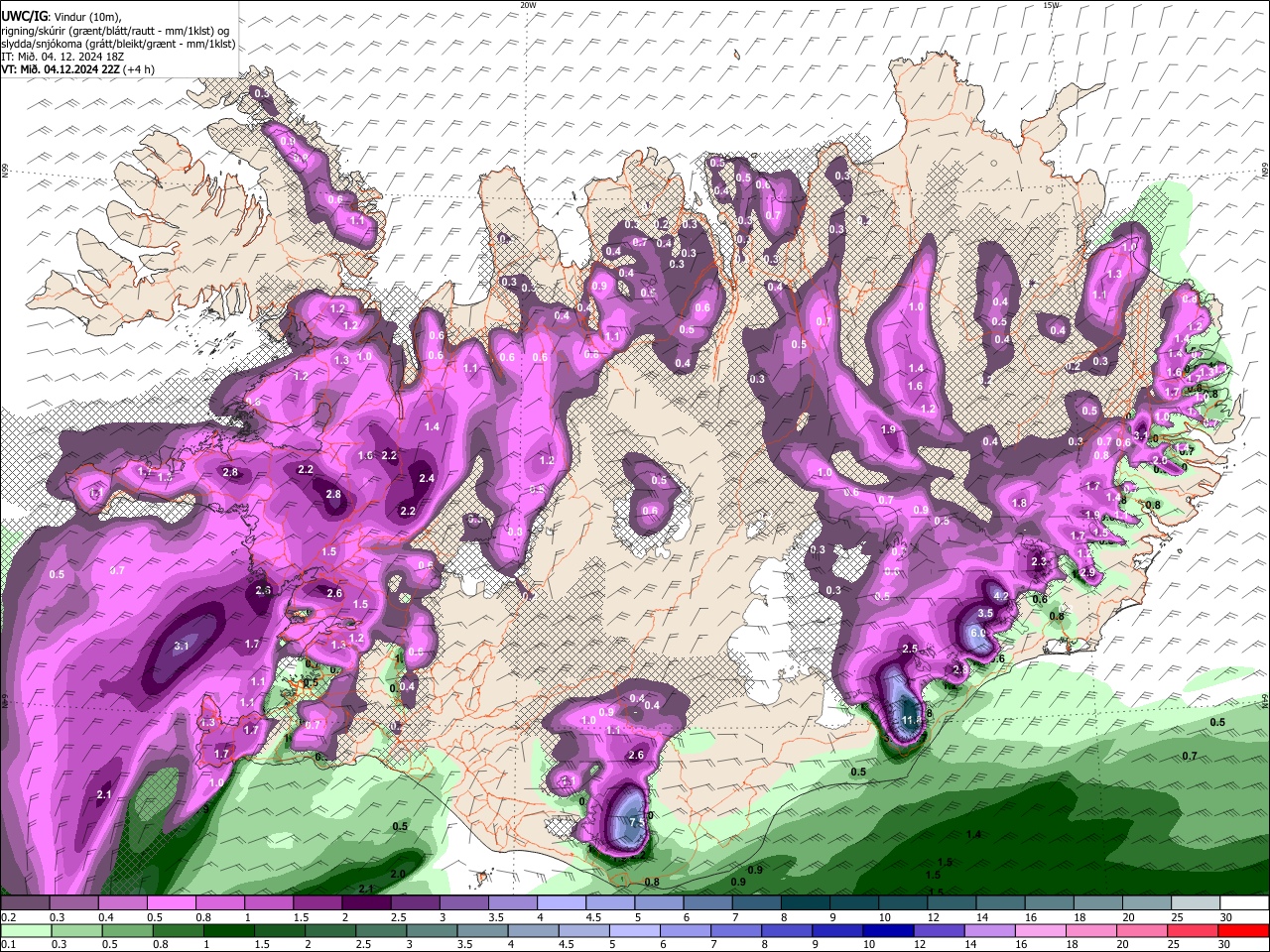The image size is (1270, 952).
Task: Select the white 30 mm snow legend swatch
Action: coord(1244,902)
